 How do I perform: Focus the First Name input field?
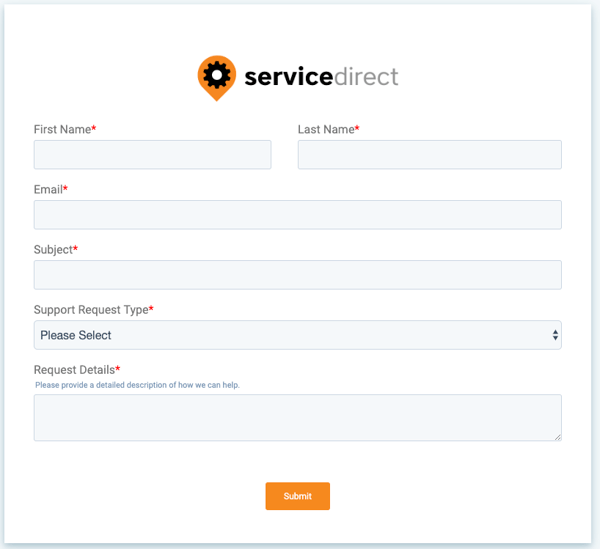[x=152, y=154]
